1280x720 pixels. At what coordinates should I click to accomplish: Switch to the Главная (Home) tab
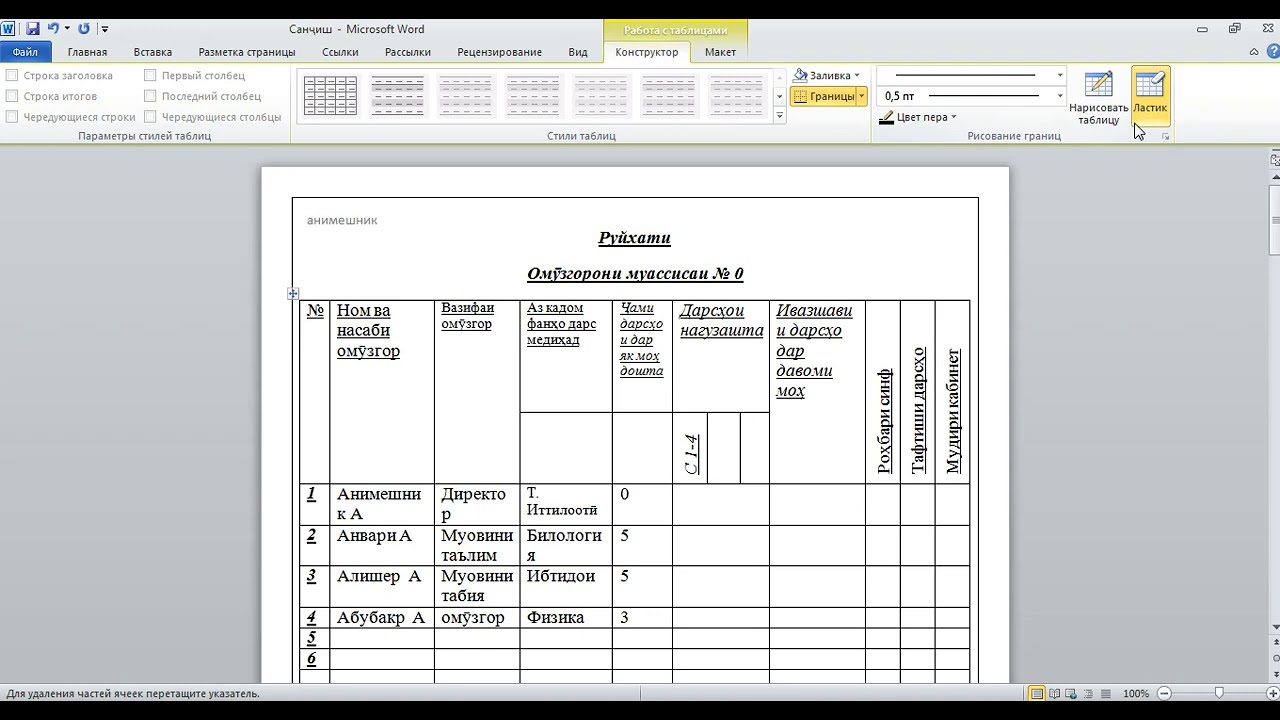click(x=87, y=52)
